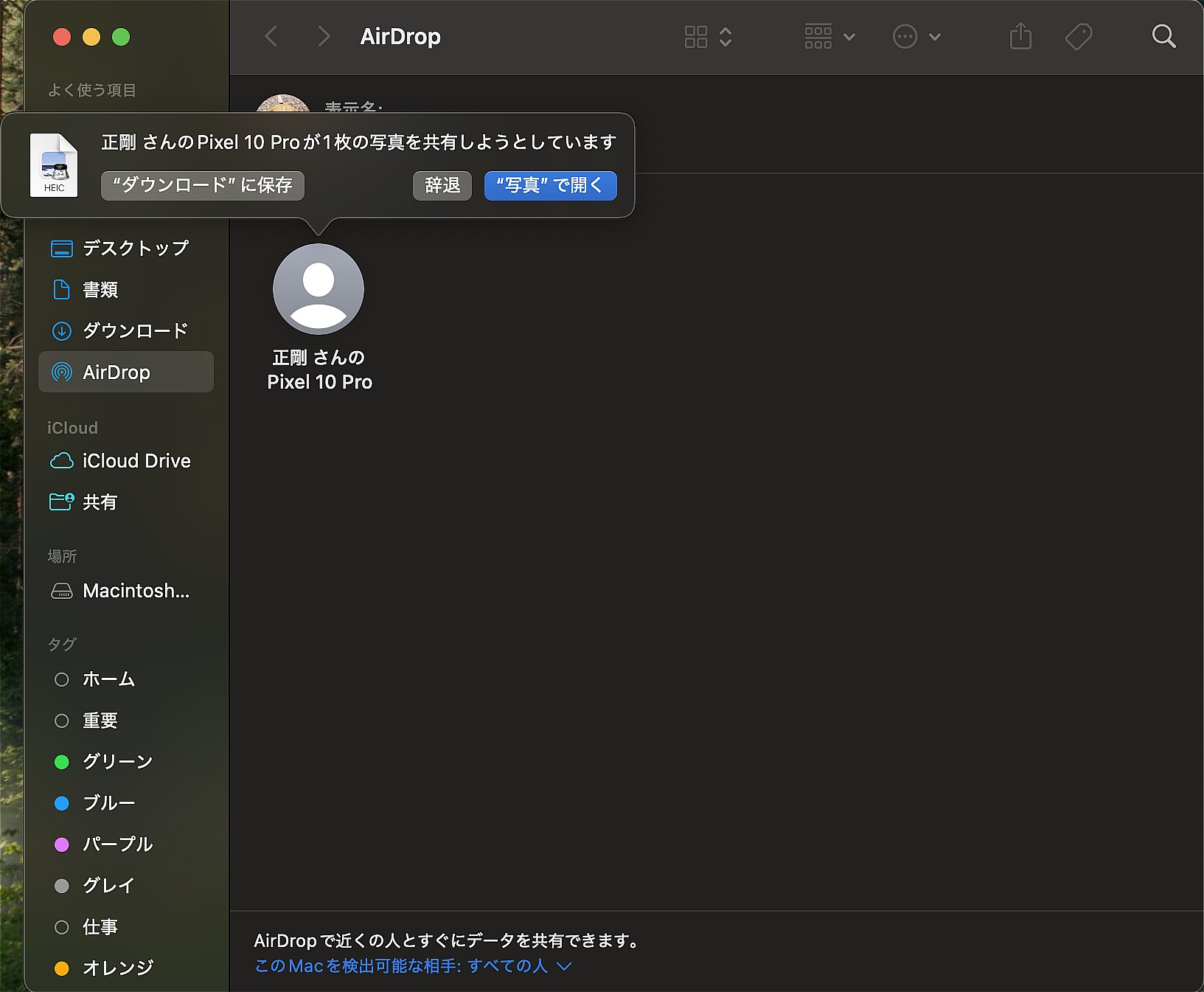
Task: Decline the AirDrop with 辞退
Action: (442, 186)
